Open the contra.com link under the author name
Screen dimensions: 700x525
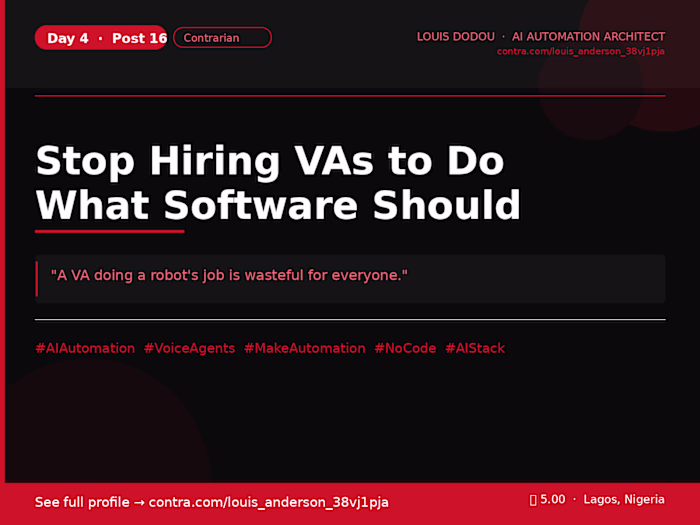(x=580, y=51)
